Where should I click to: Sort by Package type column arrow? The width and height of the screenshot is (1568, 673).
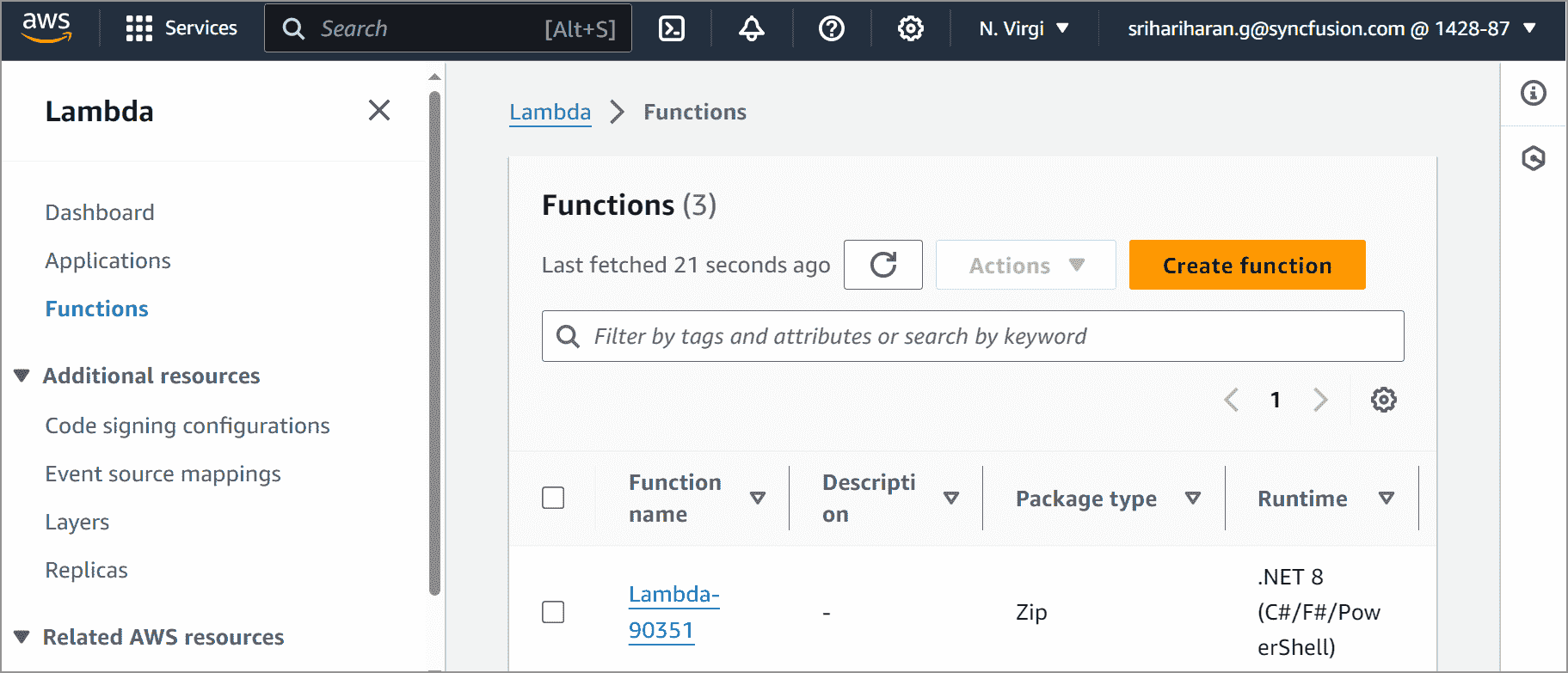[x=1193, y=498]
